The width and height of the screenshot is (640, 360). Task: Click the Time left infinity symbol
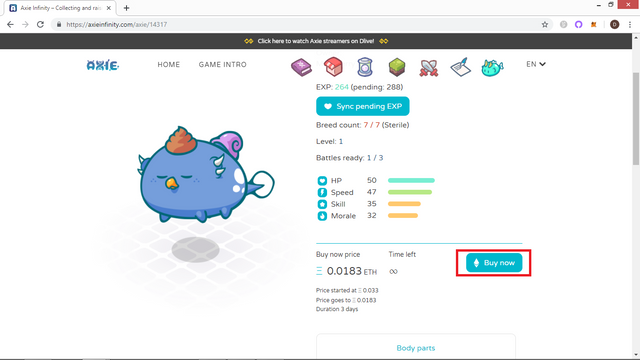point(393,271)
